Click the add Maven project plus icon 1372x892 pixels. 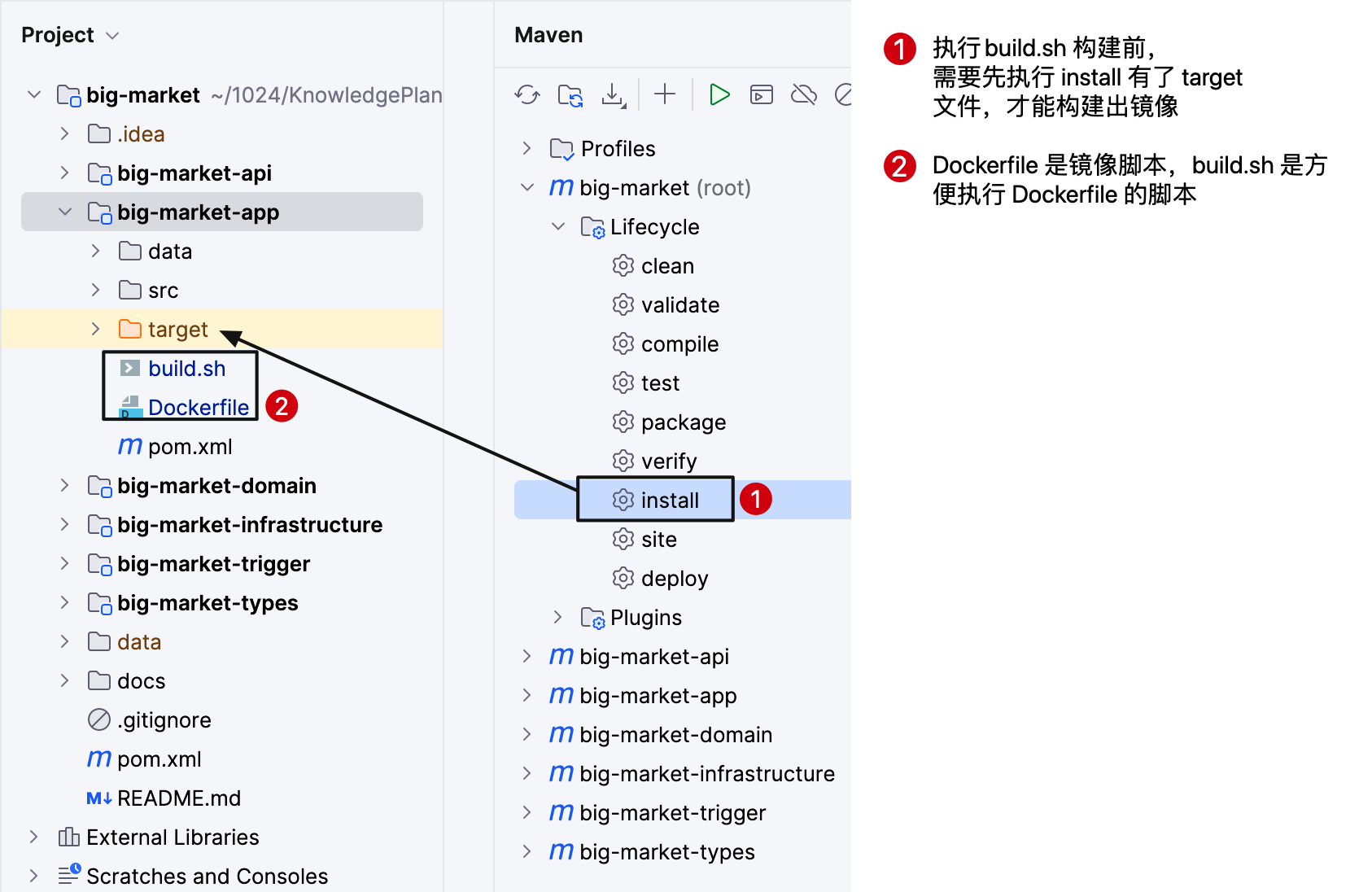point(665,94)
